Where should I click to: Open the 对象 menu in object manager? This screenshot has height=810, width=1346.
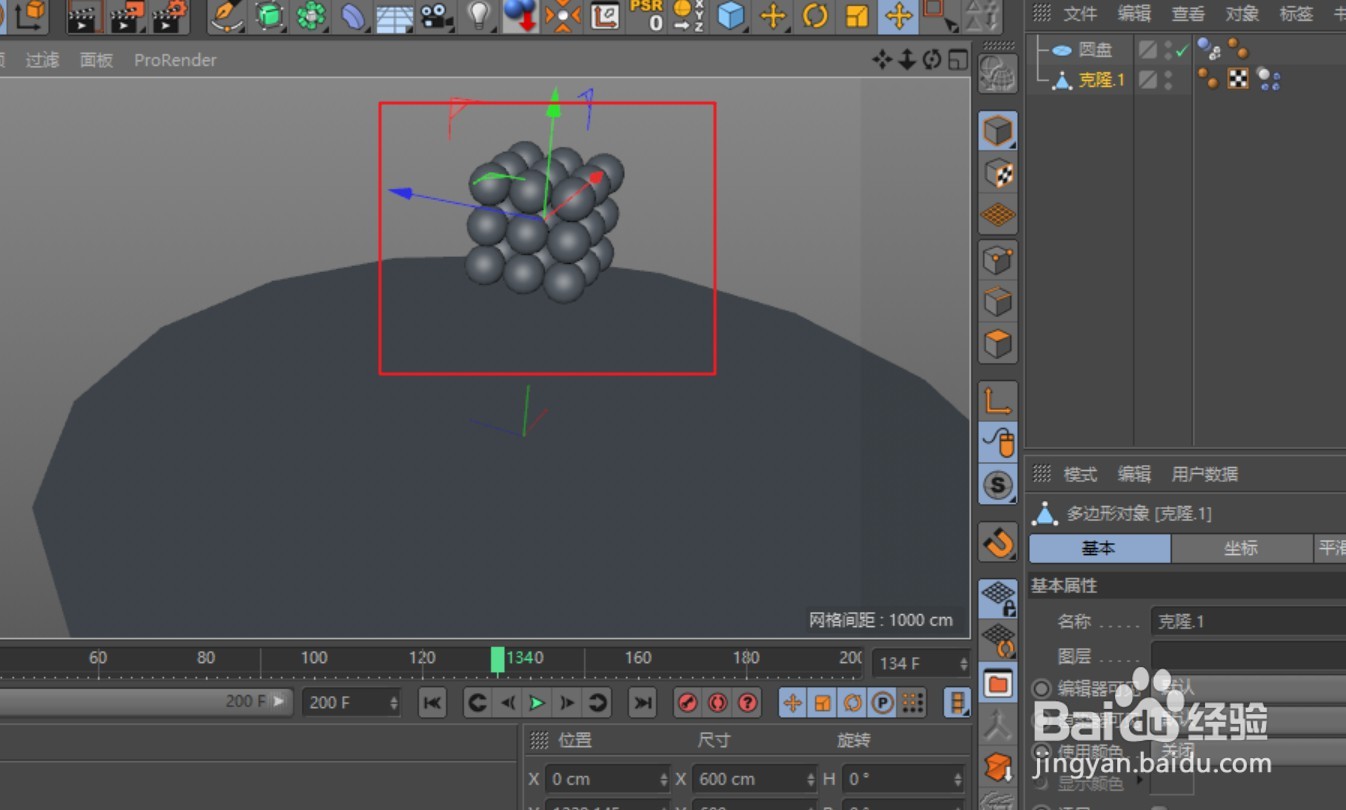tap(1242, 14)
